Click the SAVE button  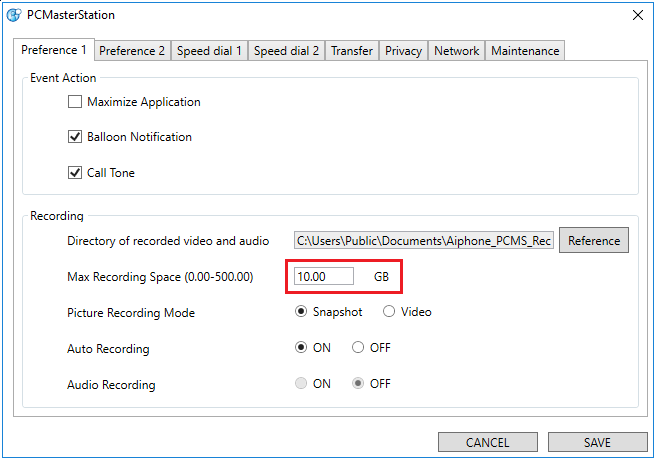pos(598,442)
